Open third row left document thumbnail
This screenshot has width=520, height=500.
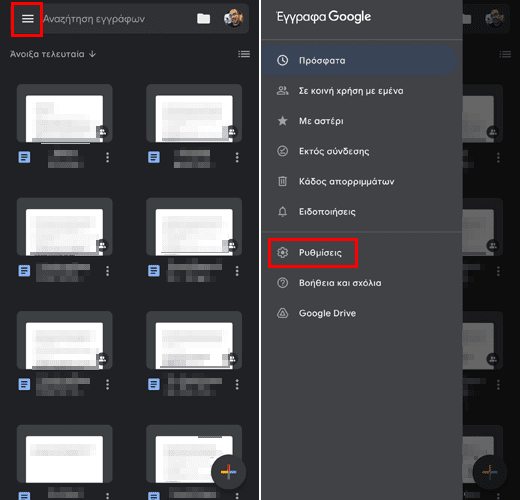(65, 341)
